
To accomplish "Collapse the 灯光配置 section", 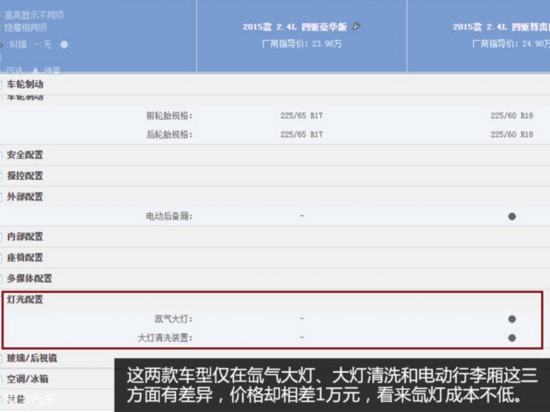I will (x=25, y=299).
